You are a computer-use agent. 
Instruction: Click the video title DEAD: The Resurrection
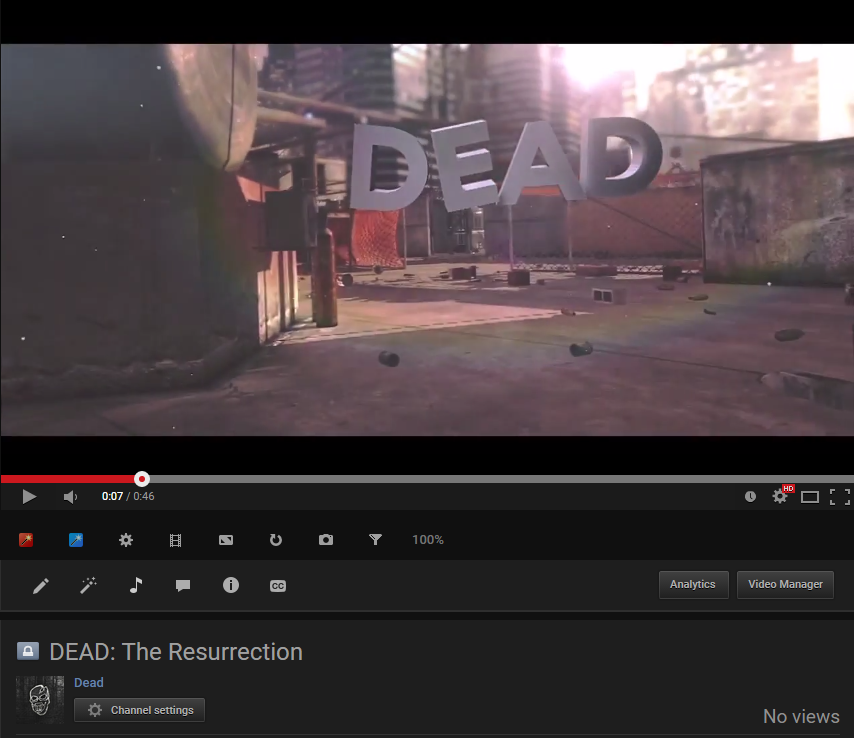tap(176, 651)
